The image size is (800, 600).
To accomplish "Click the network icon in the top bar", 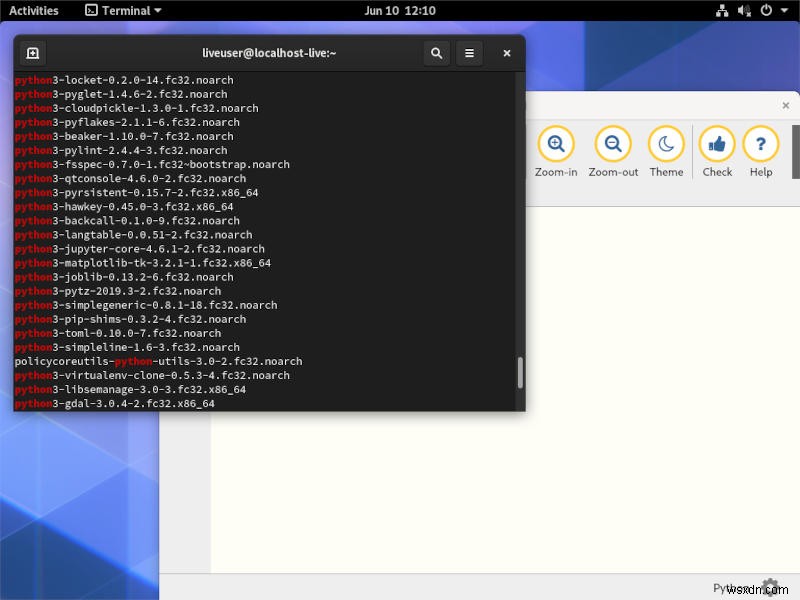I will [x=723, y=11].
